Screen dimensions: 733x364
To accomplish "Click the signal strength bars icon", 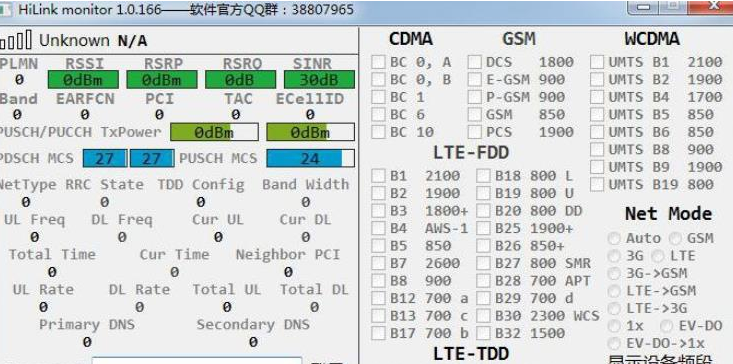I will tap(16, 40).
